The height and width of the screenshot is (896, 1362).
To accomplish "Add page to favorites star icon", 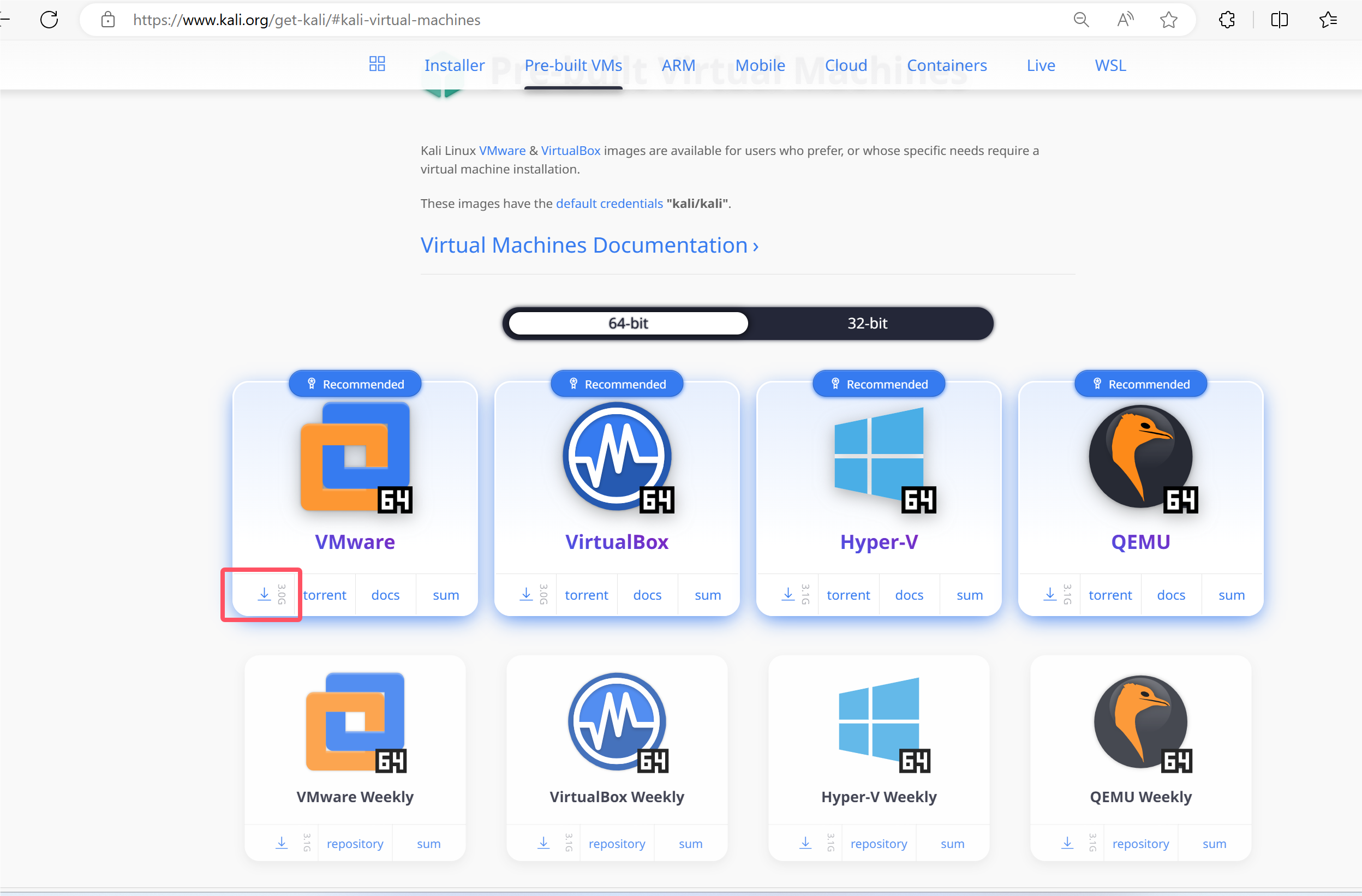I will pos(1168,20).
